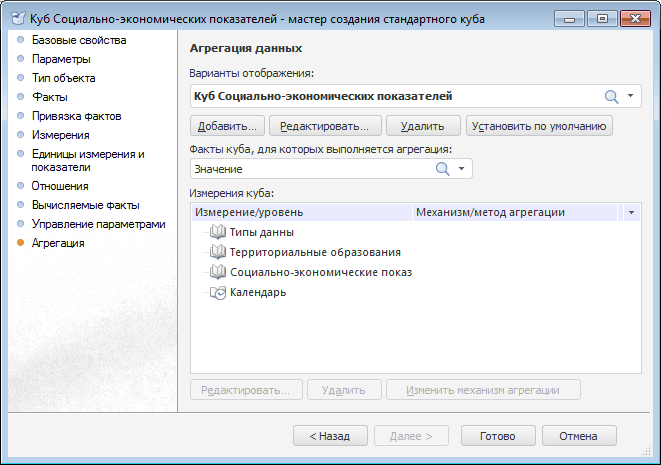Click the wizard window icon in title bar
The width and height of the screenshot is (661, 465).
17,17
